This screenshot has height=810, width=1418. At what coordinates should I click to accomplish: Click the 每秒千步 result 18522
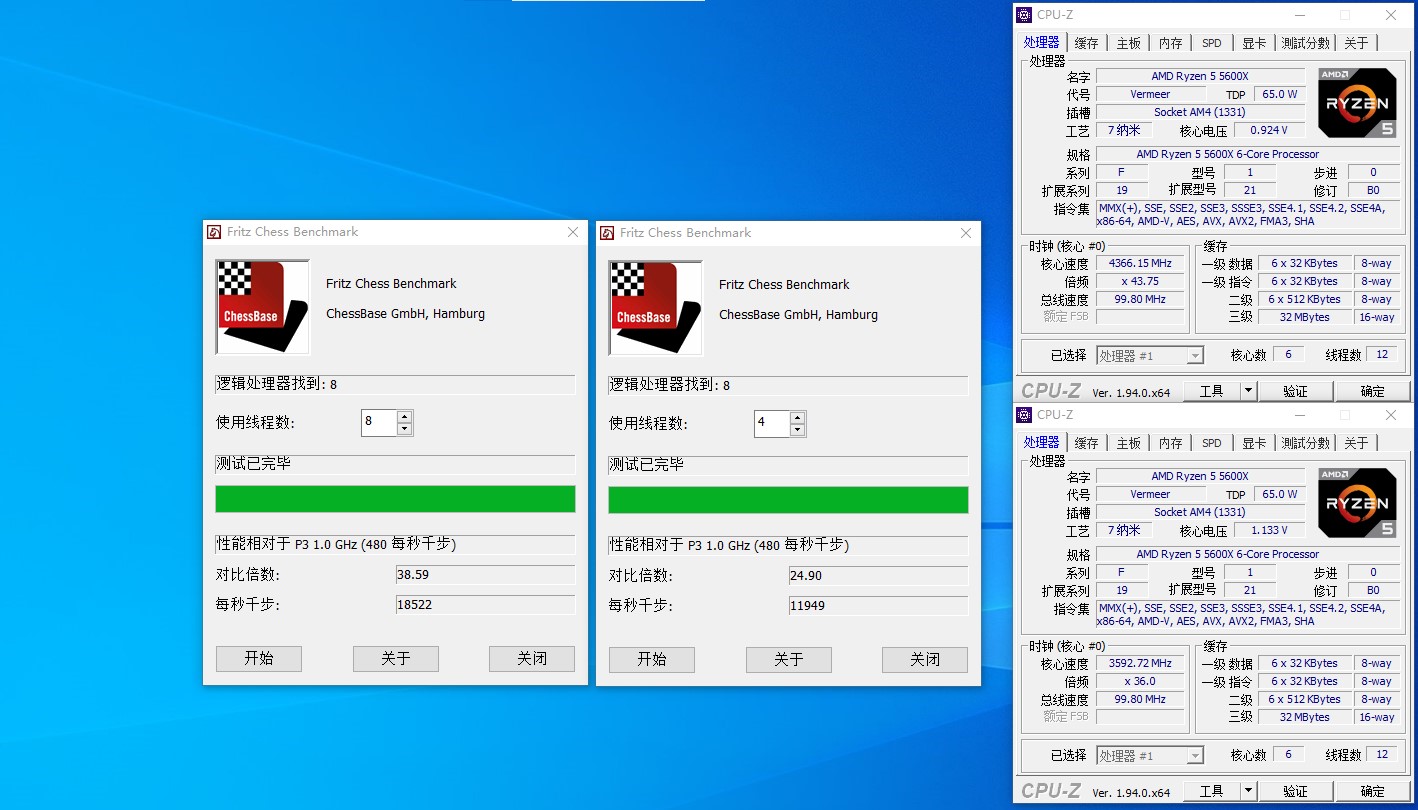click(486, 605)
